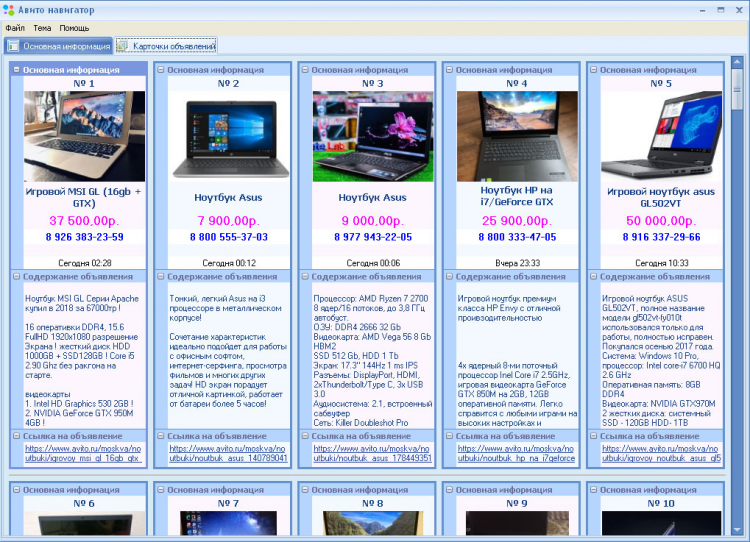Collapse Ссылка на объявление of HP card

(x=449, y=436)
